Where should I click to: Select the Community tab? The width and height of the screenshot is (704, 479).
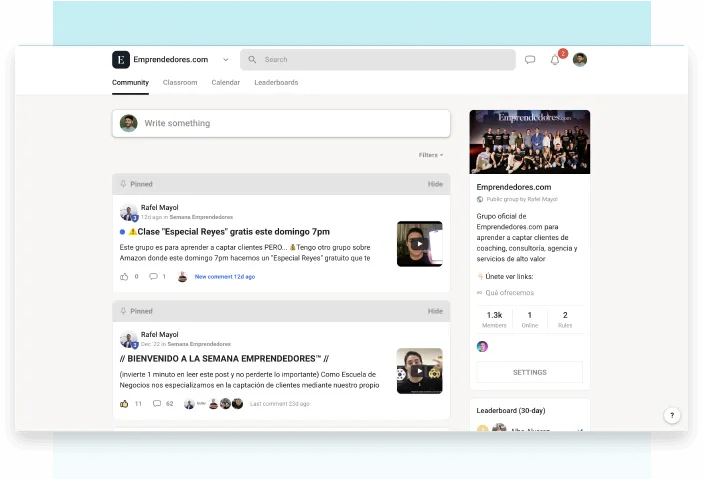click(x=130, y=83)
